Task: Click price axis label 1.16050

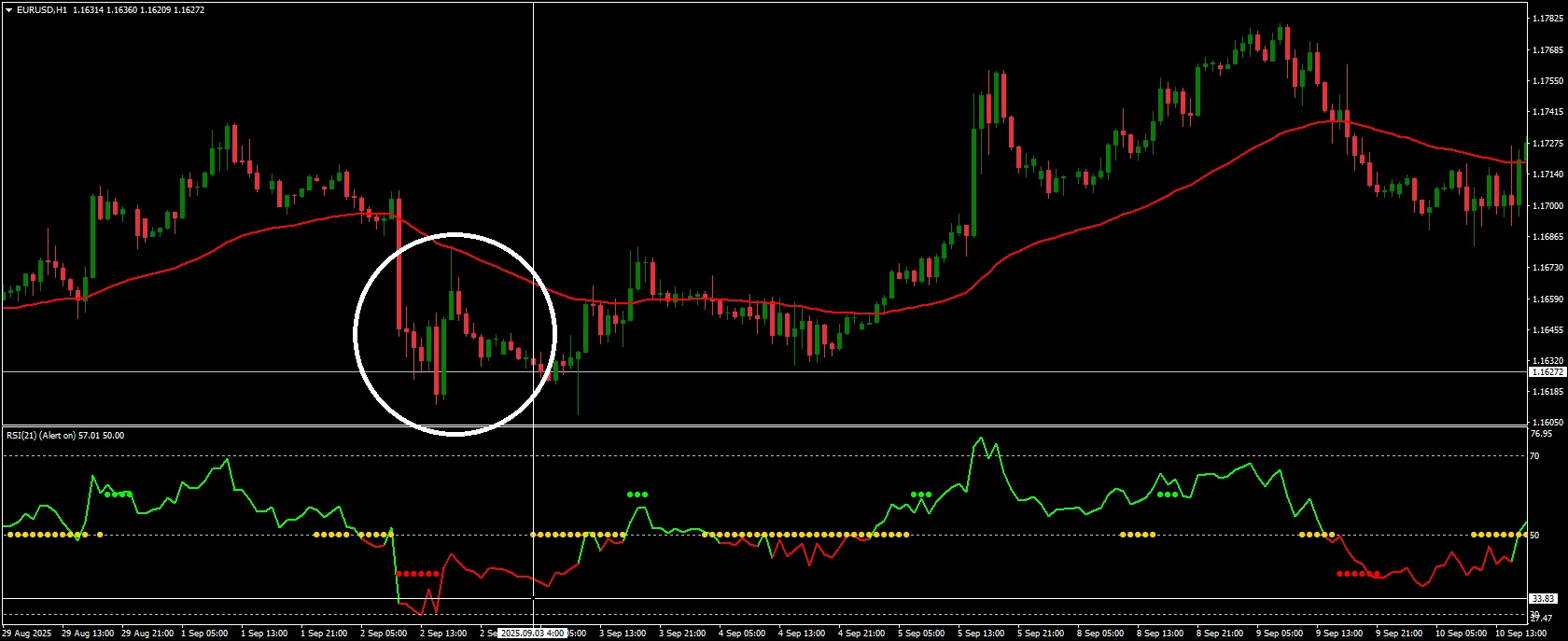Action: (x=1548, y=423)
